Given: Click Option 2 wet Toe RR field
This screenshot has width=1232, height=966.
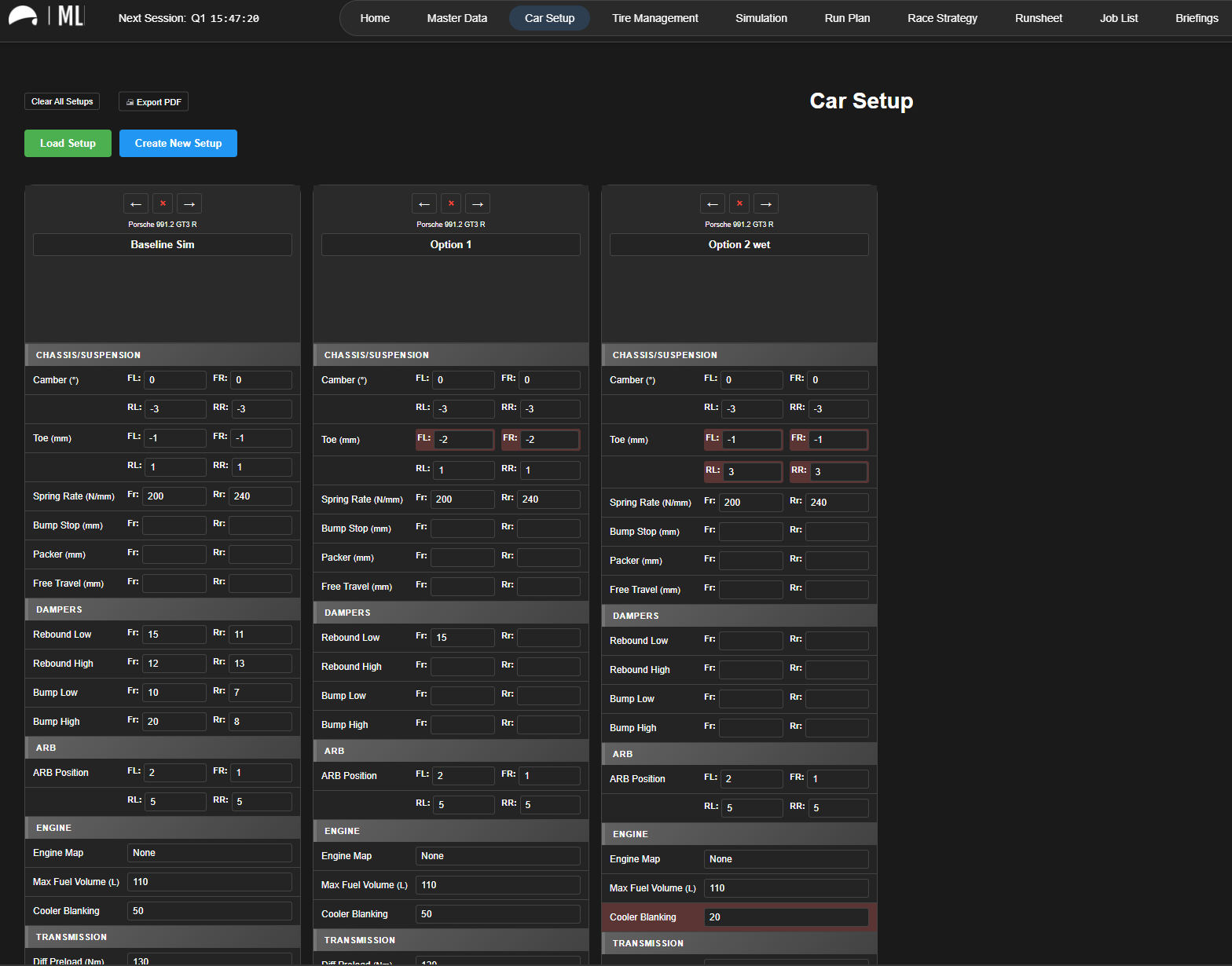Looking at the screenshot, I should (x=839, y=472).
